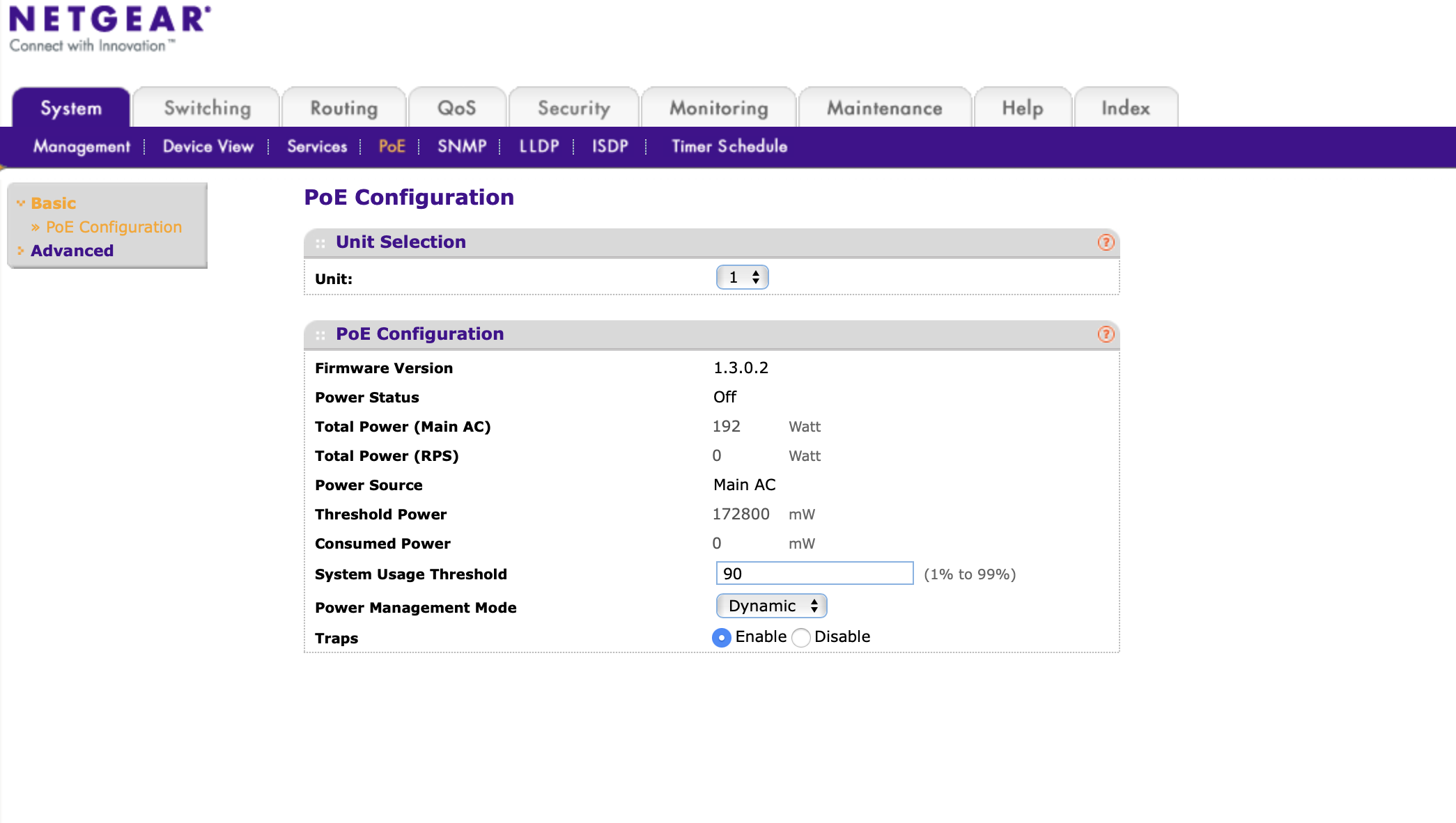Open the SNMP submenu
This screenshot has height=823, width=1456.
(x=462, y=146)
